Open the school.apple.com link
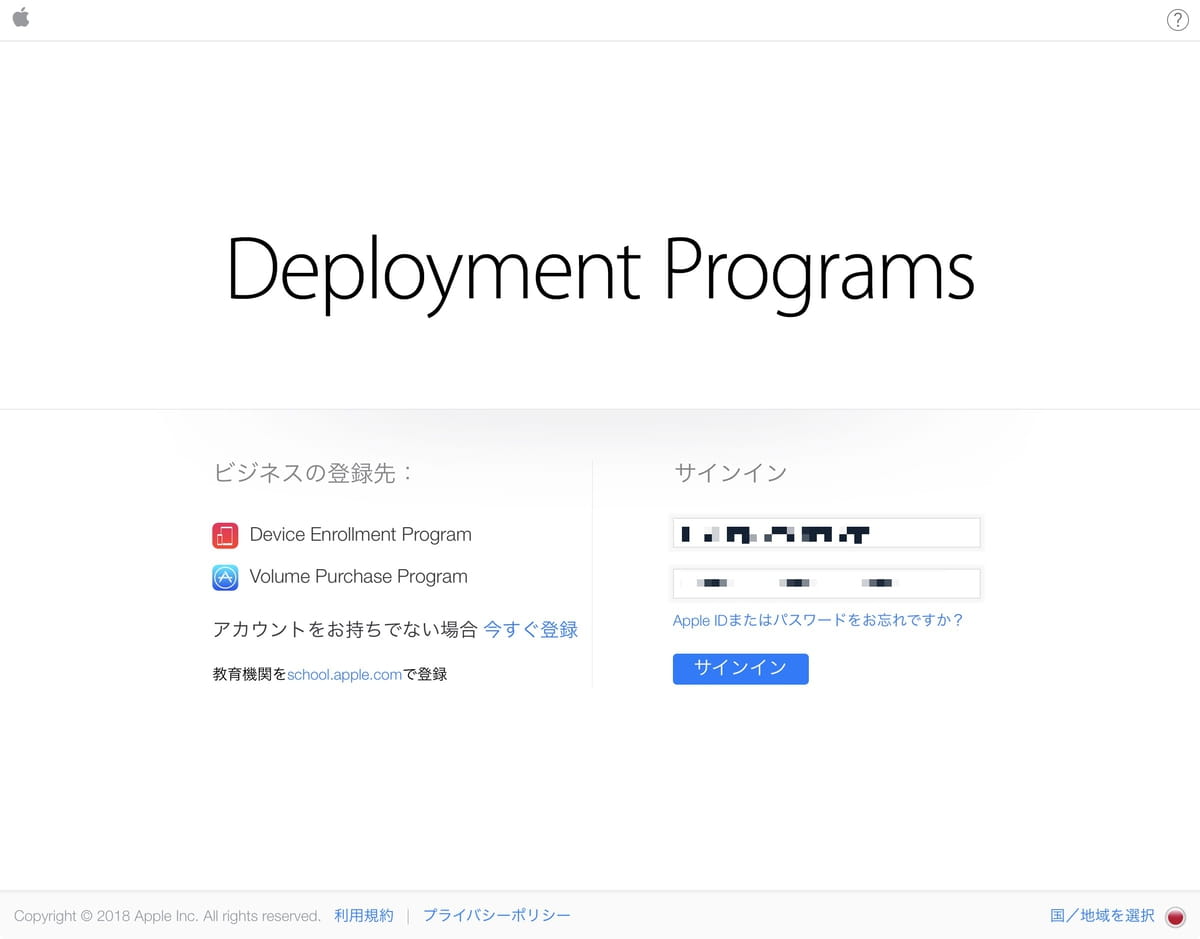 pyautogui.click(x=344, y=675)
